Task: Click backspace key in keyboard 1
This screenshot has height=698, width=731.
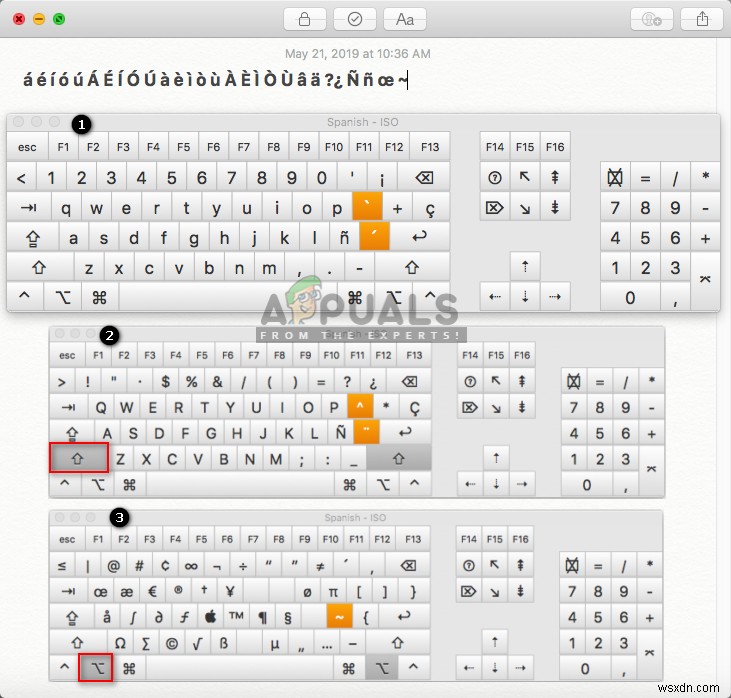Action: point(424,177)
